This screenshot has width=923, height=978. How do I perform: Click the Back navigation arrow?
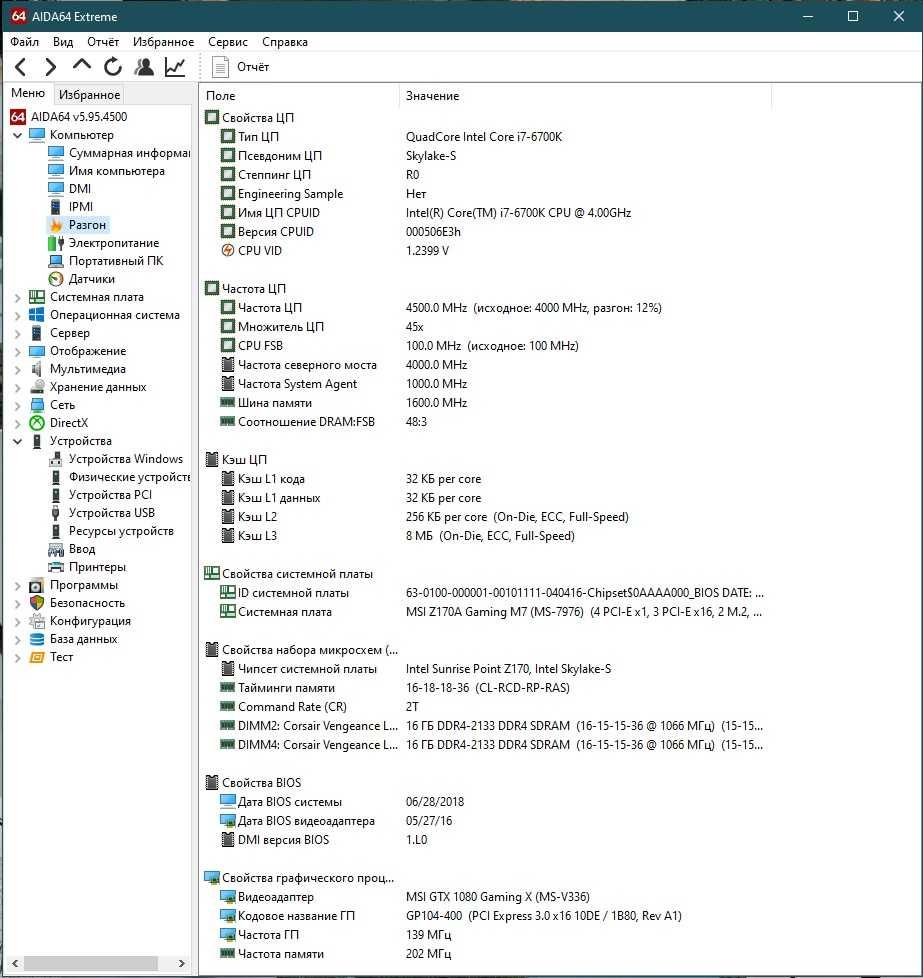click(21, 67)
